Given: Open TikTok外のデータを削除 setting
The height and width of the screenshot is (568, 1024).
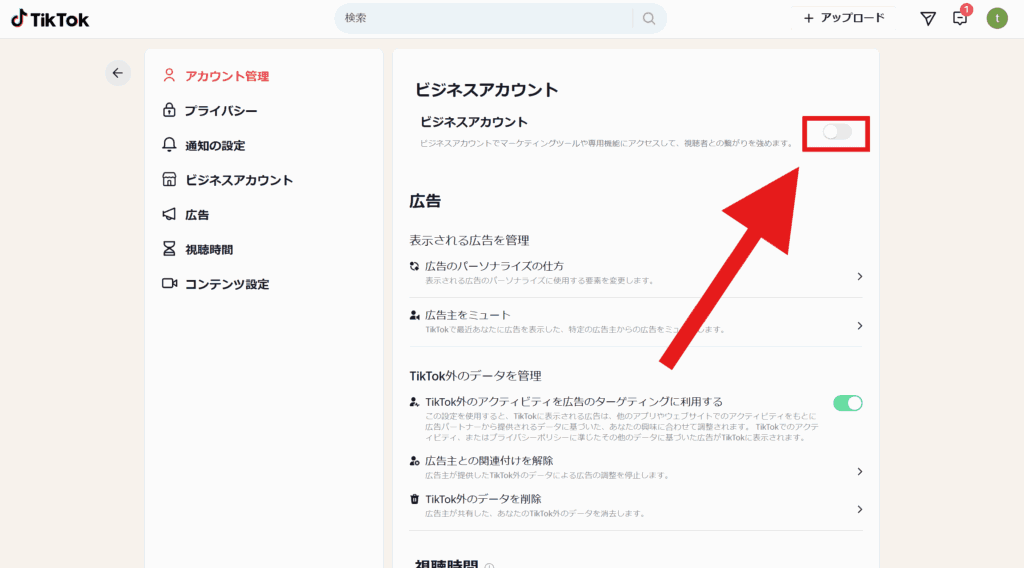Looking at the screenshot, I should 636,507.
